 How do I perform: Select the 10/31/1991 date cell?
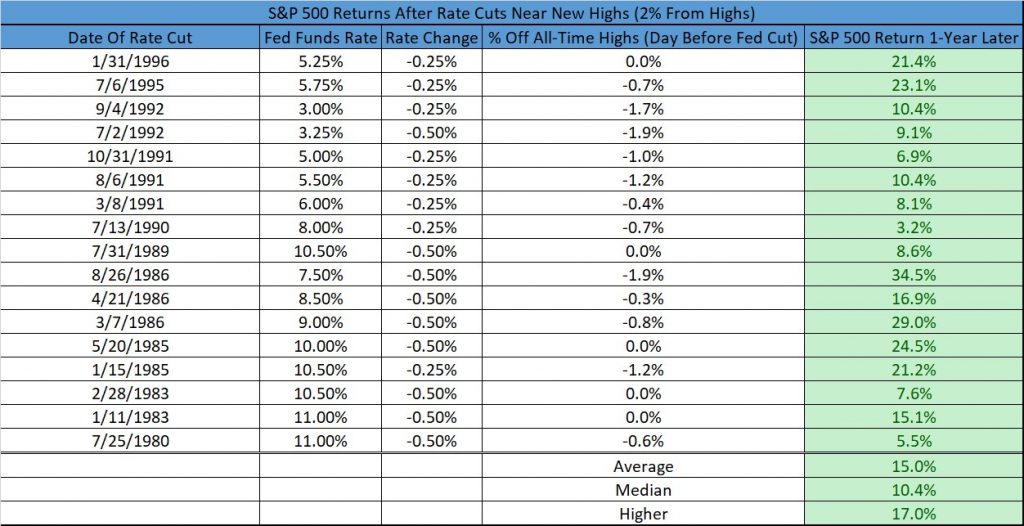tap(130, 156)
